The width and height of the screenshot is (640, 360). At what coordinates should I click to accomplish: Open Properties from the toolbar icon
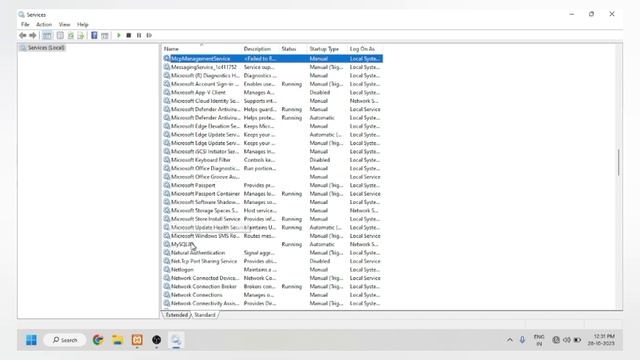pyautogui.click(x=60, y=36)
